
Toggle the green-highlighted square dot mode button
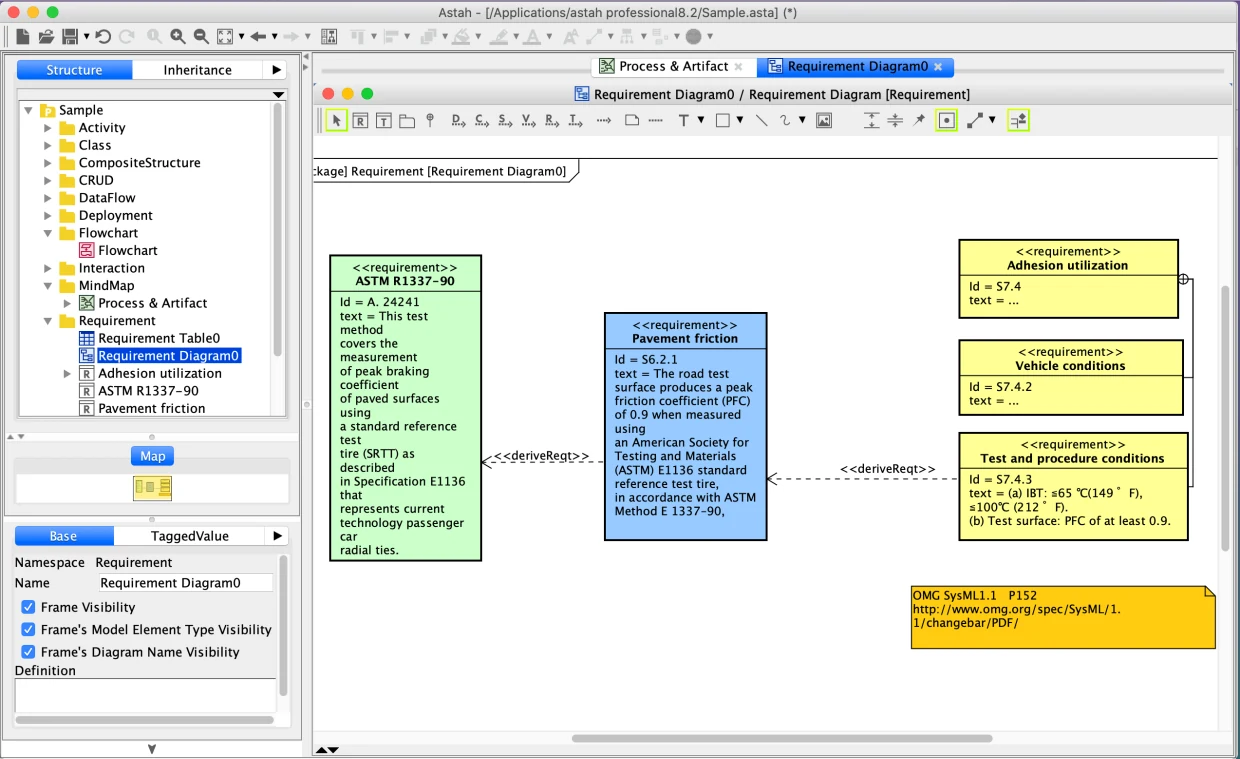(x=946, y=121)
